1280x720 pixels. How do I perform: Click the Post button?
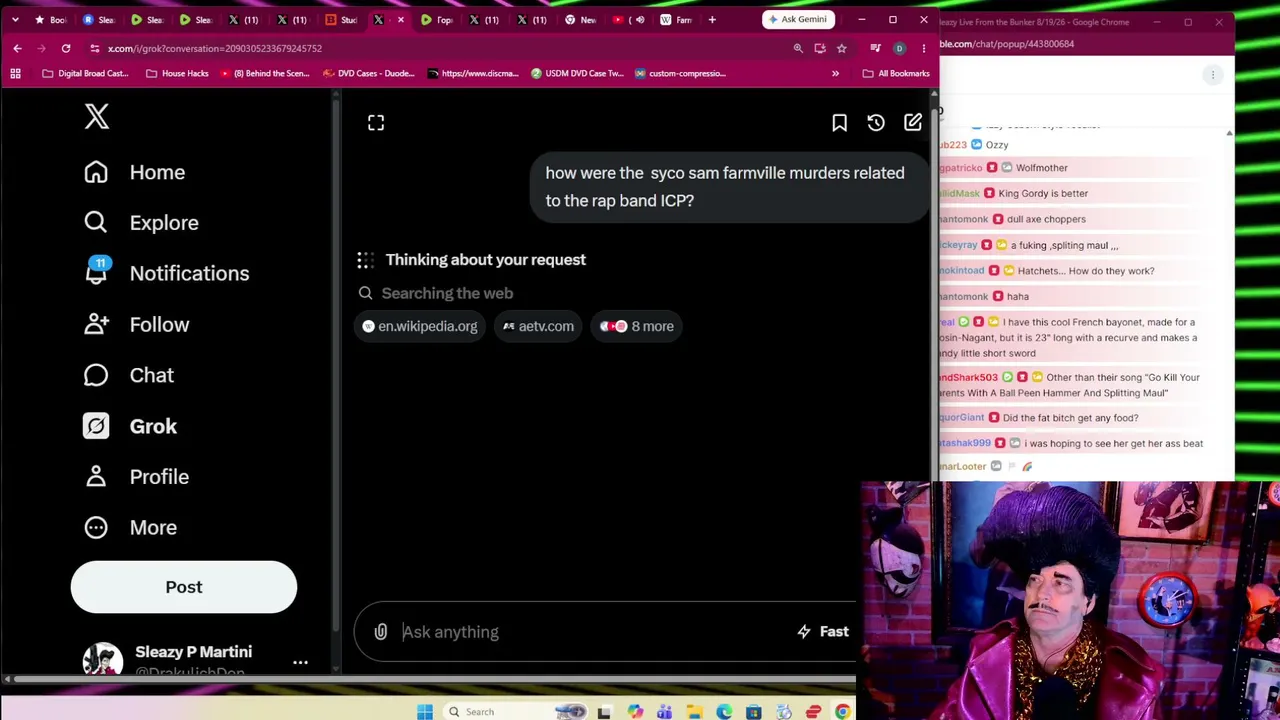(x=184, y=587)
